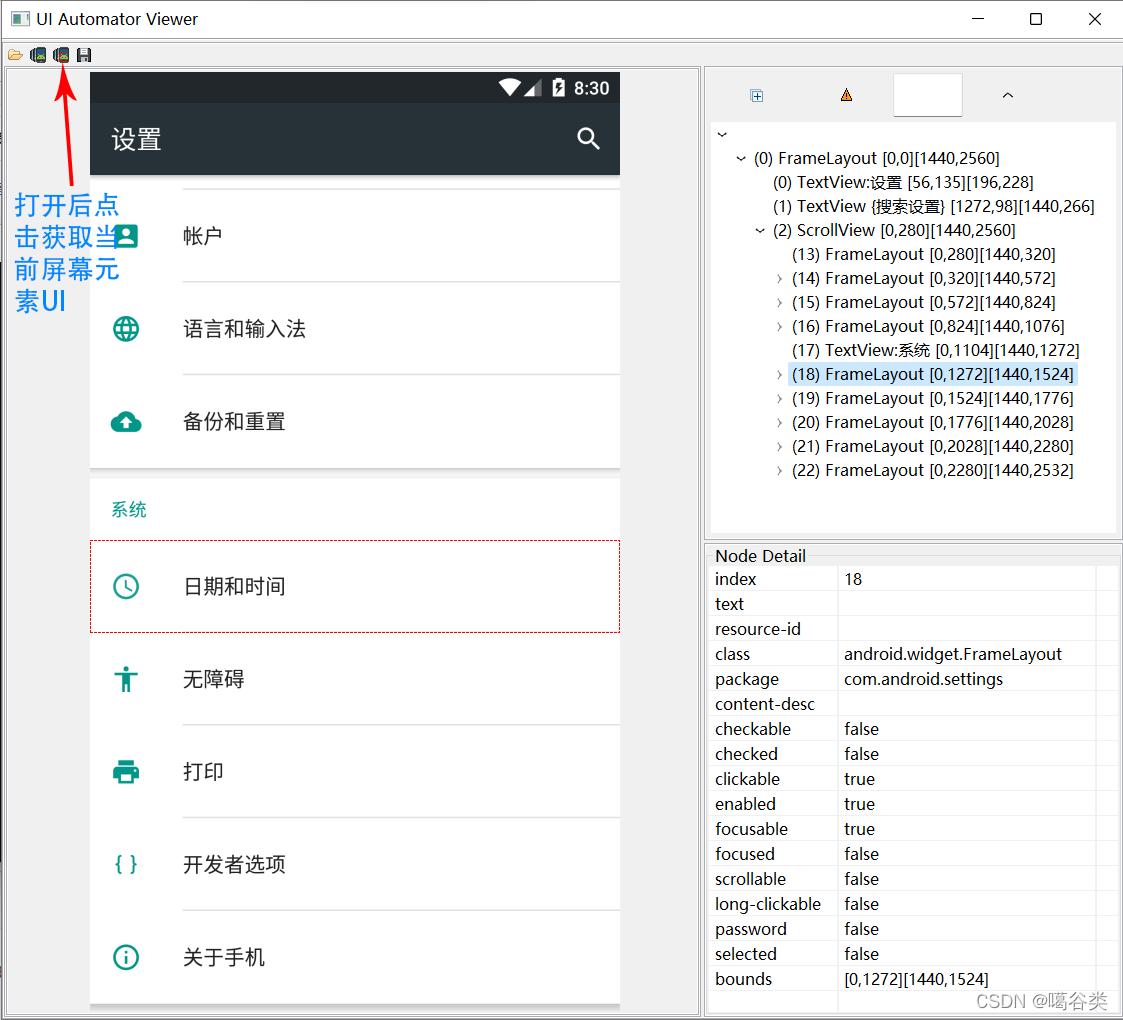Click the Device Screenshot uiautomator dump icon
Image resolution: width=1123 pixels, height=1020 pixels.
pos(38,55)
